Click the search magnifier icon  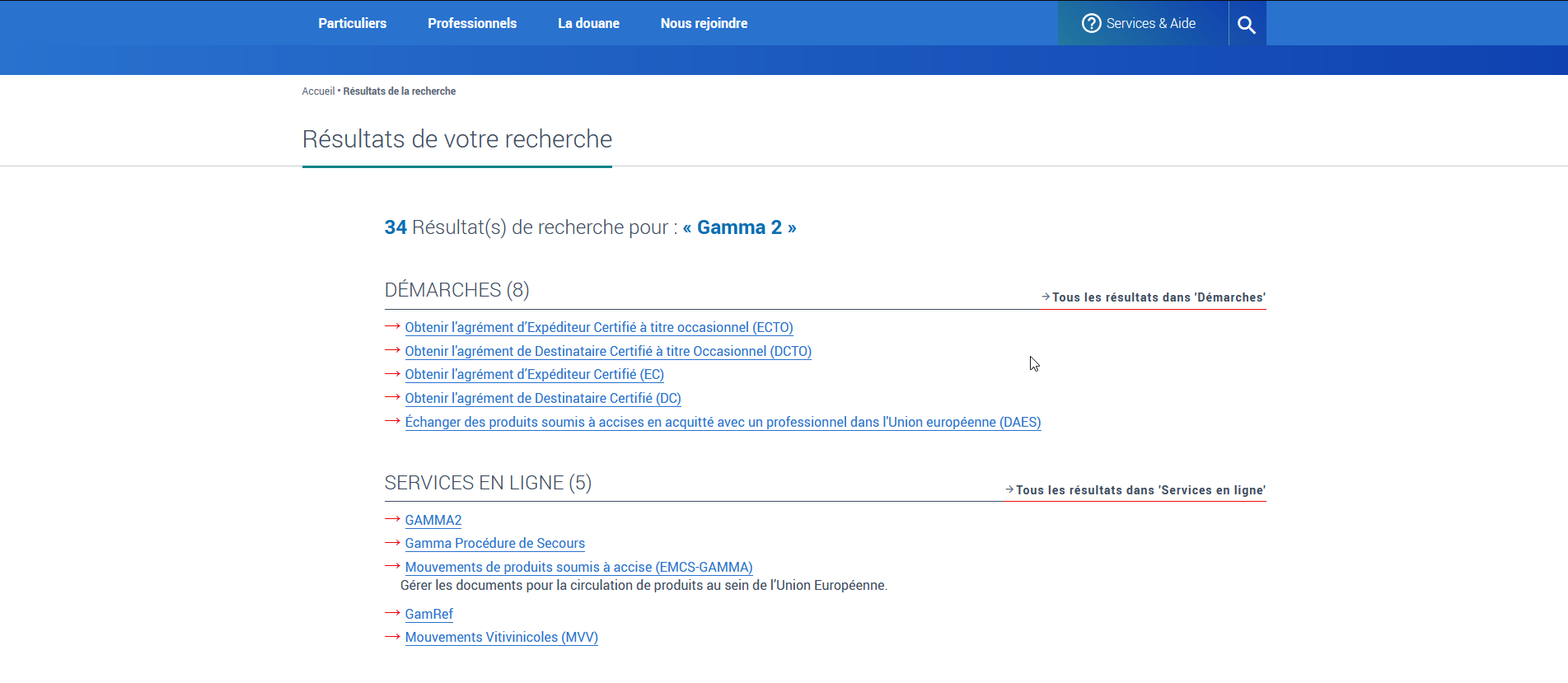(x=1247, y=25)
